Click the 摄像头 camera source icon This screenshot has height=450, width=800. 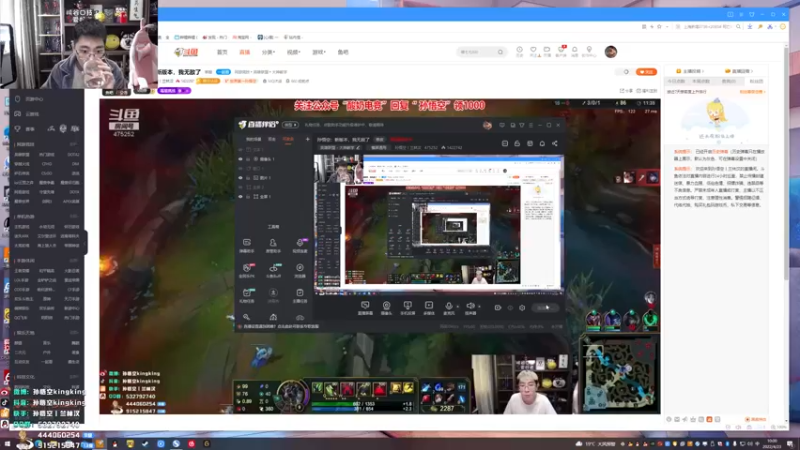(x=386, y=307)
